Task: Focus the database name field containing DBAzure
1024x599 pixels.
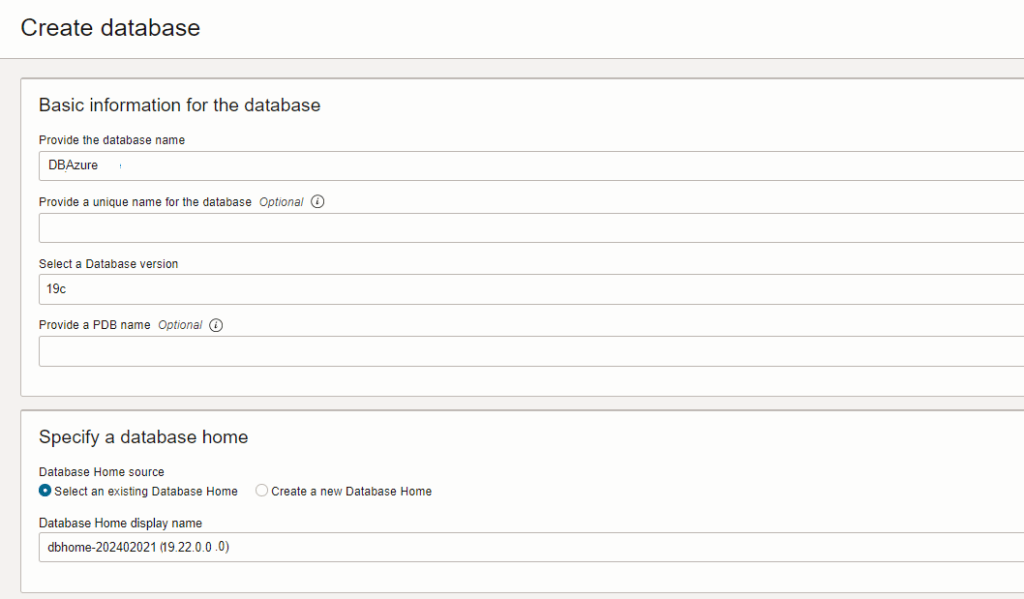Action: (x=530, y=166)
